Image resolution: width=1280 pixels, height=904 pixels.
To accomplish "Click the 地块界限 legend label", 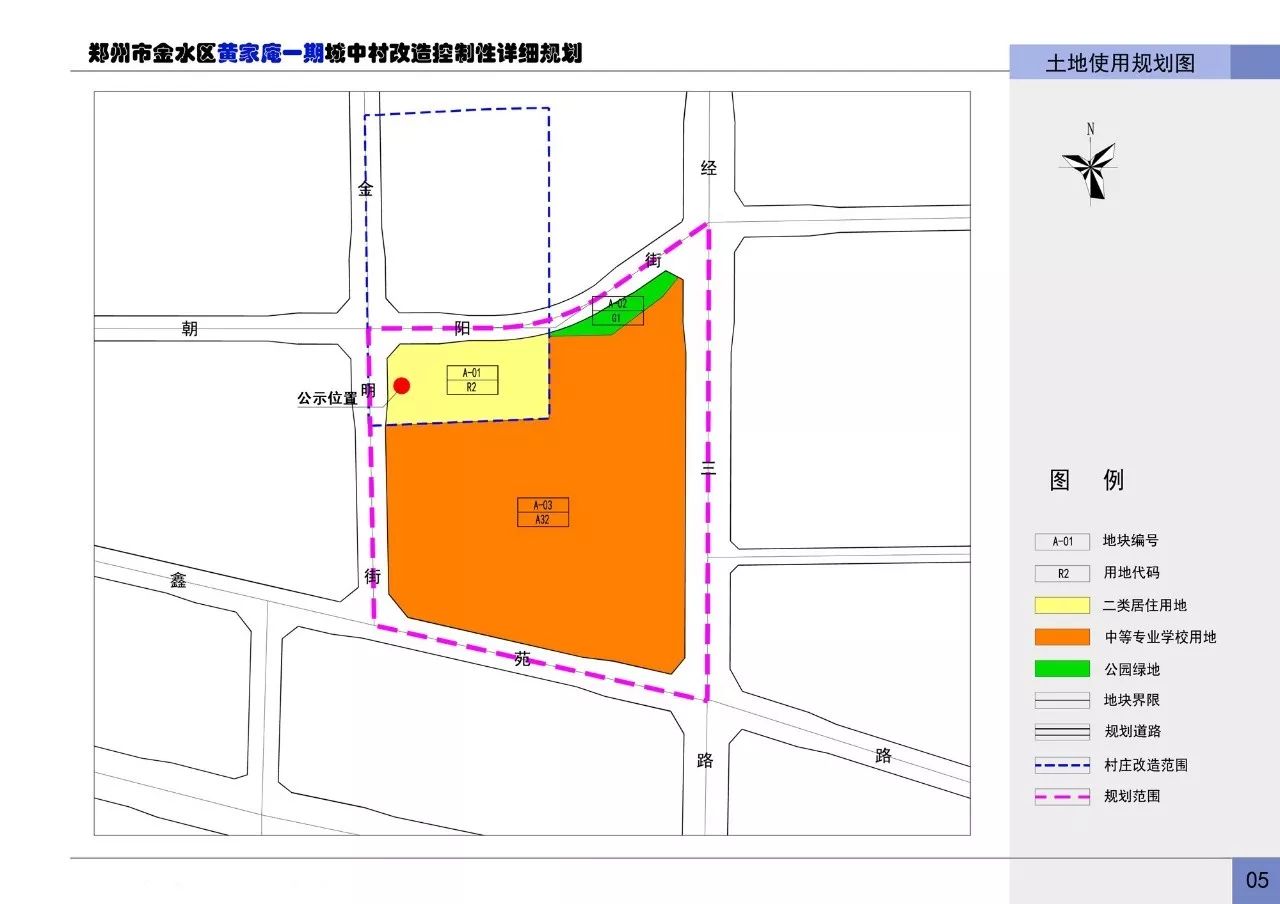I will tap(1131, 700).
